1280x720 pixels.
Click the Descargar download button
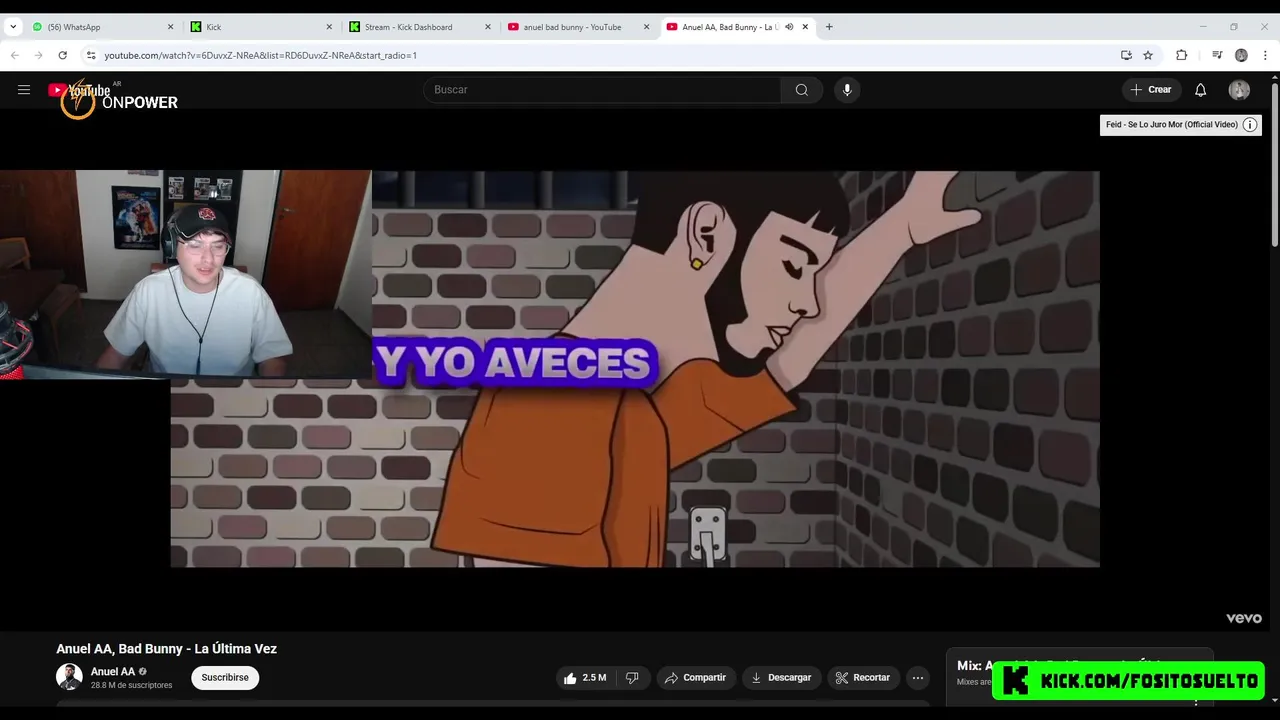click(x=781, y=678)
